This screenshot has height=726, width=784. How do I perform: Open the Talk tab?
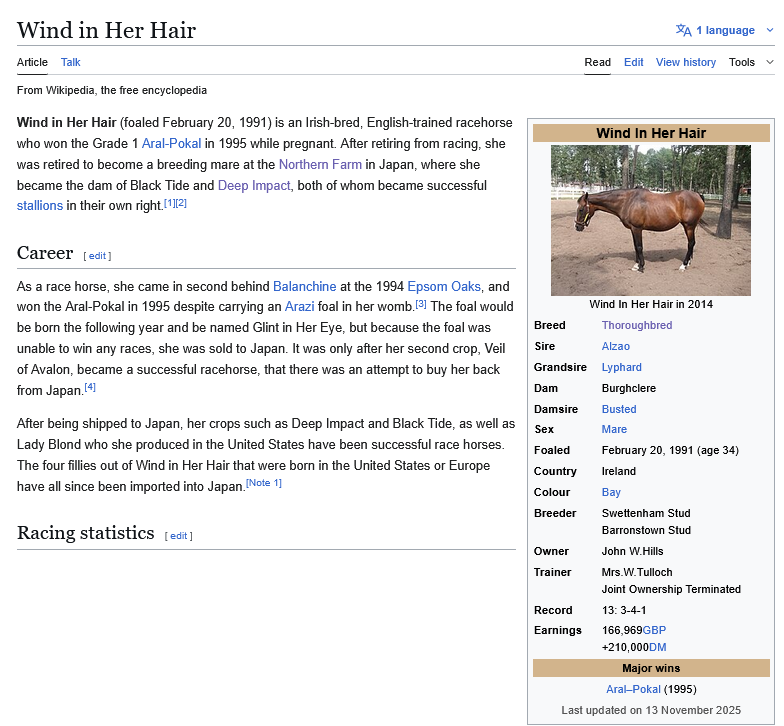pyautogui.click(x=70, y=62)
